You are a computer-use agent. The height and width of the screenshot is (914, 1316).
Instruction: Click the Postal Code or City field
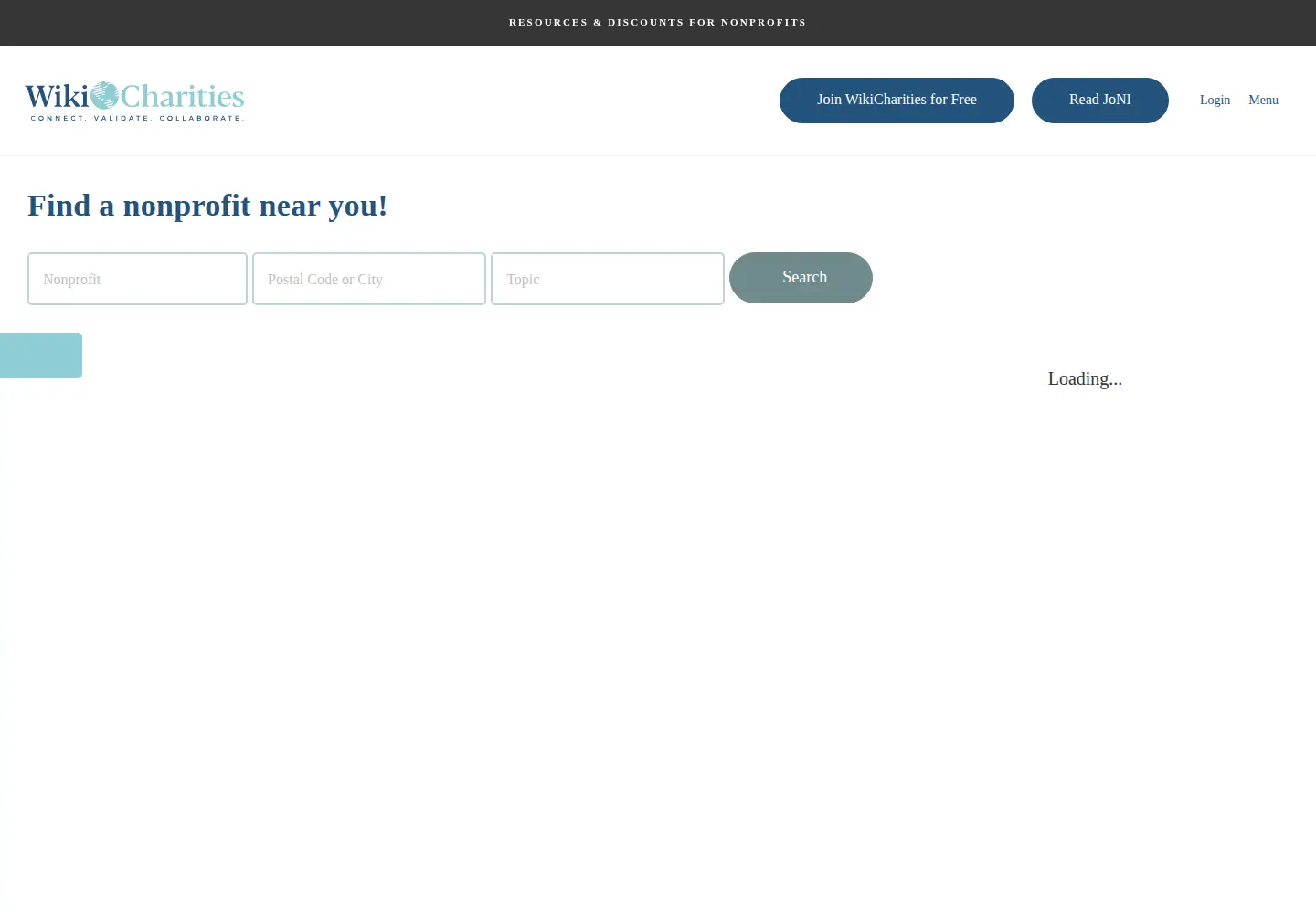pyautogui.click(x=369, y=279)
